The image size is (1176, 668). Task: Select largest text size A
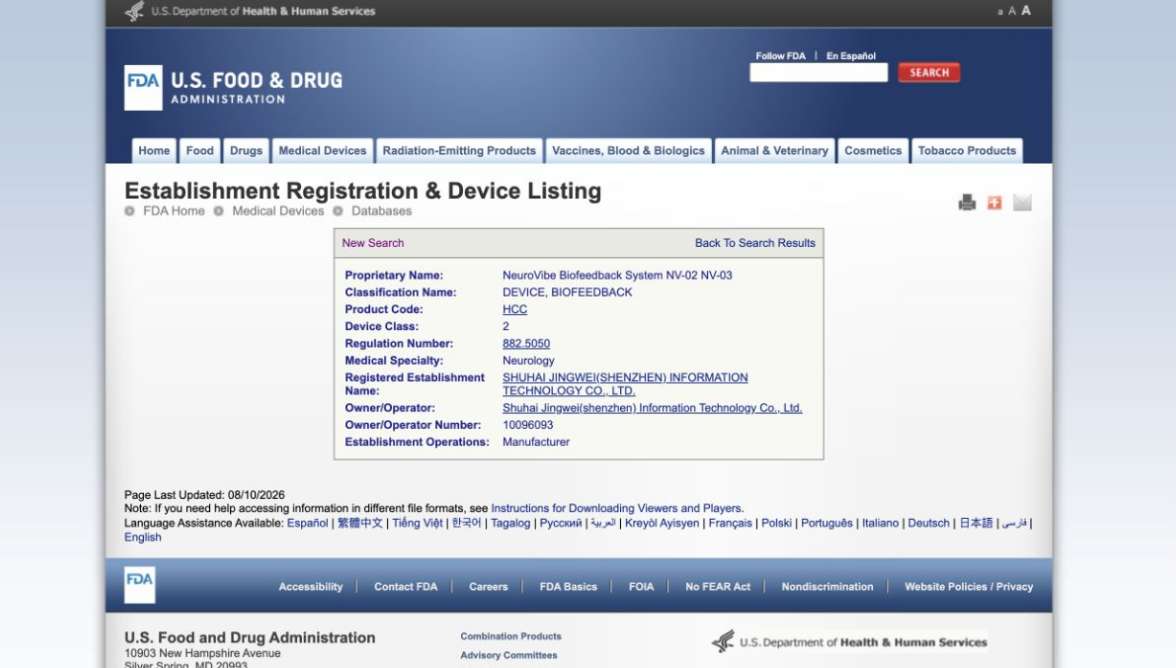[1026, 10]
